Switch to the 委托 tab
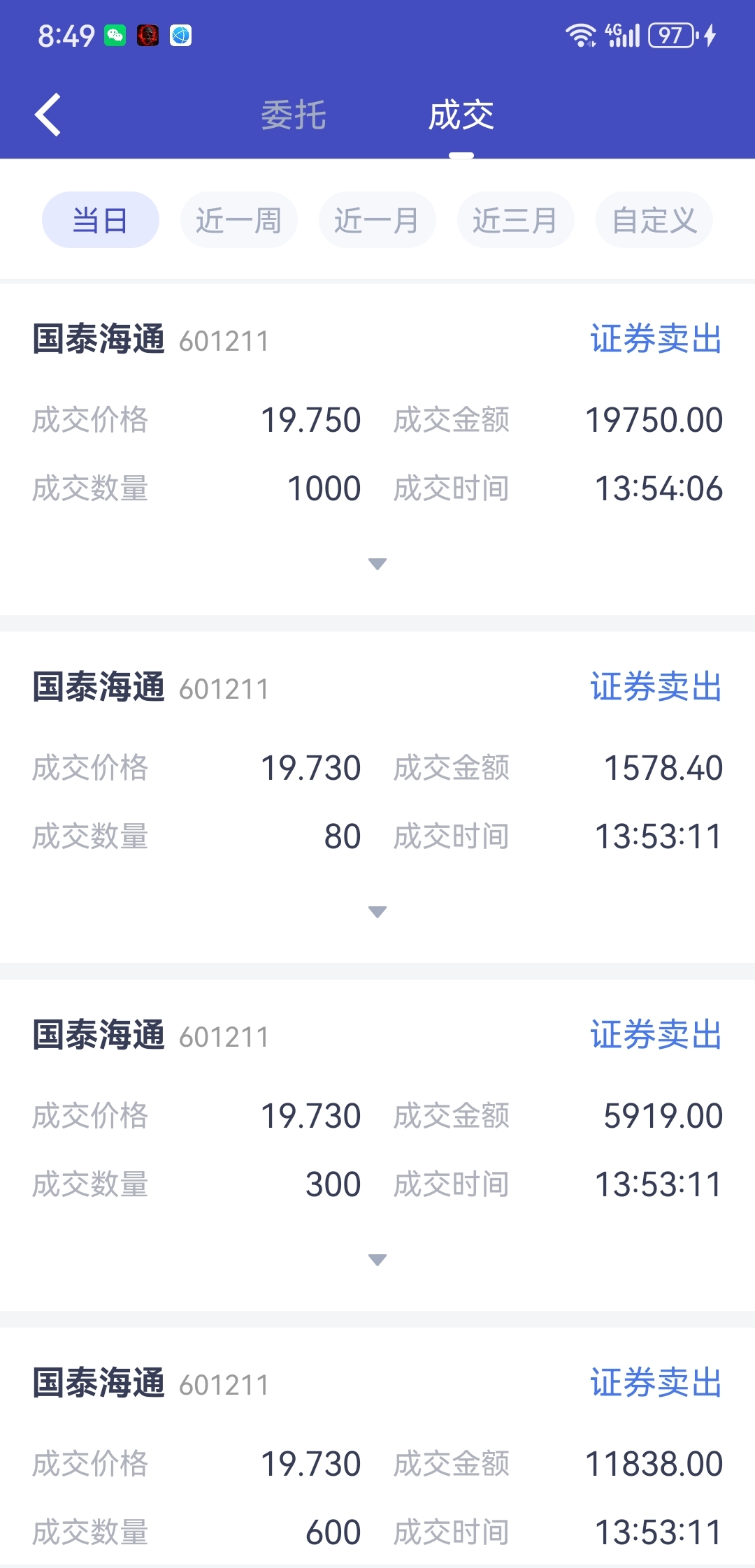 tap(294, 115)
